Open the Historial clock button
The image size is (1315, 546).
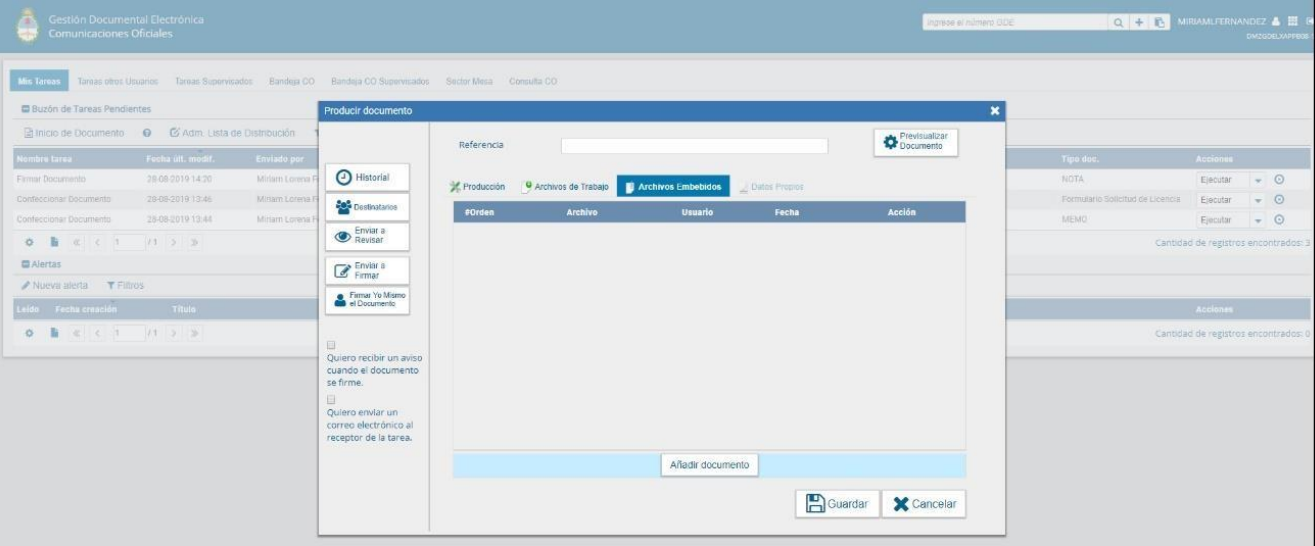(x=367, y=177)
